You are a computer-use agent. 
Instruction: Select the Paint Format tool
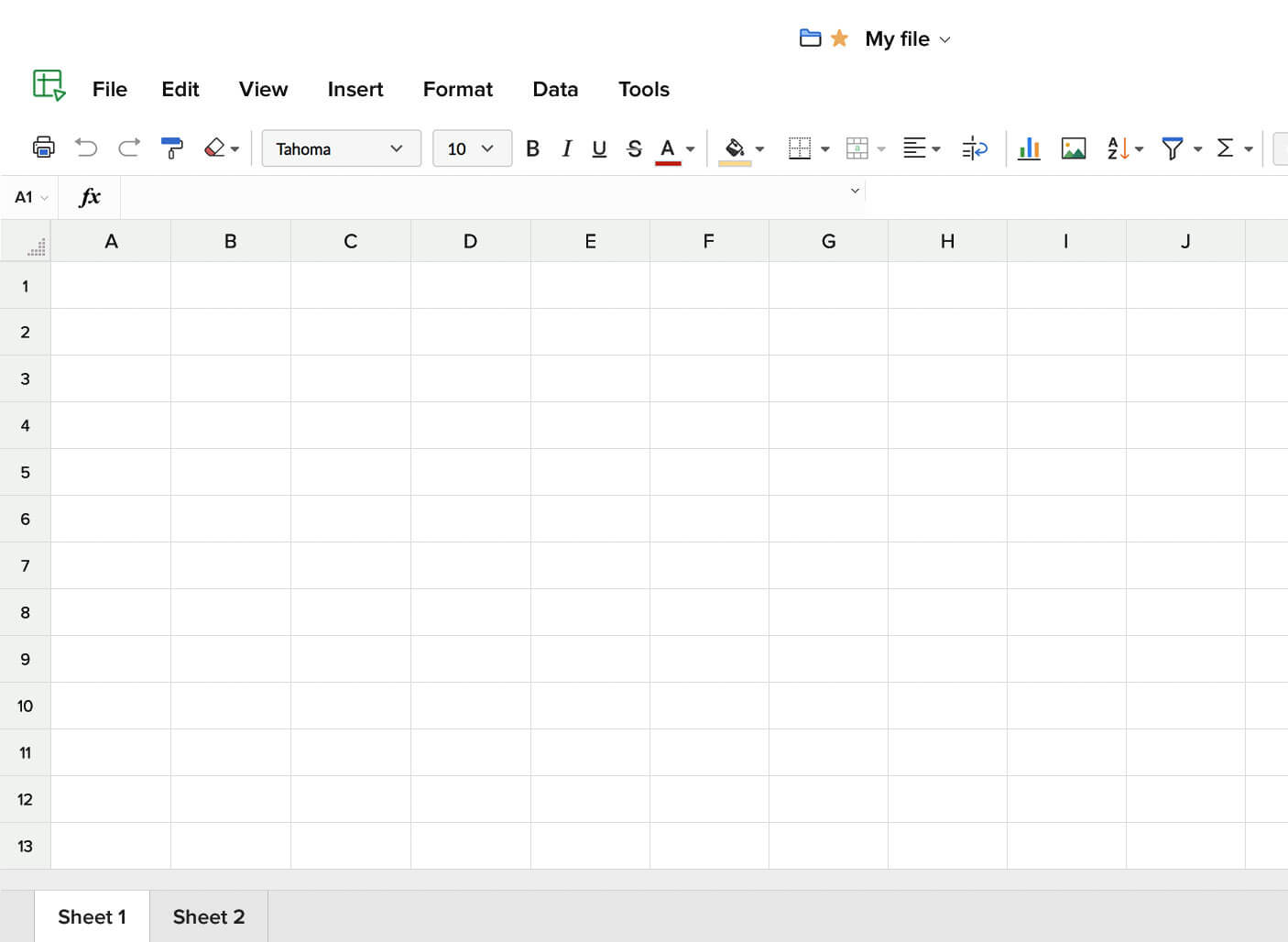click(171, 148)
